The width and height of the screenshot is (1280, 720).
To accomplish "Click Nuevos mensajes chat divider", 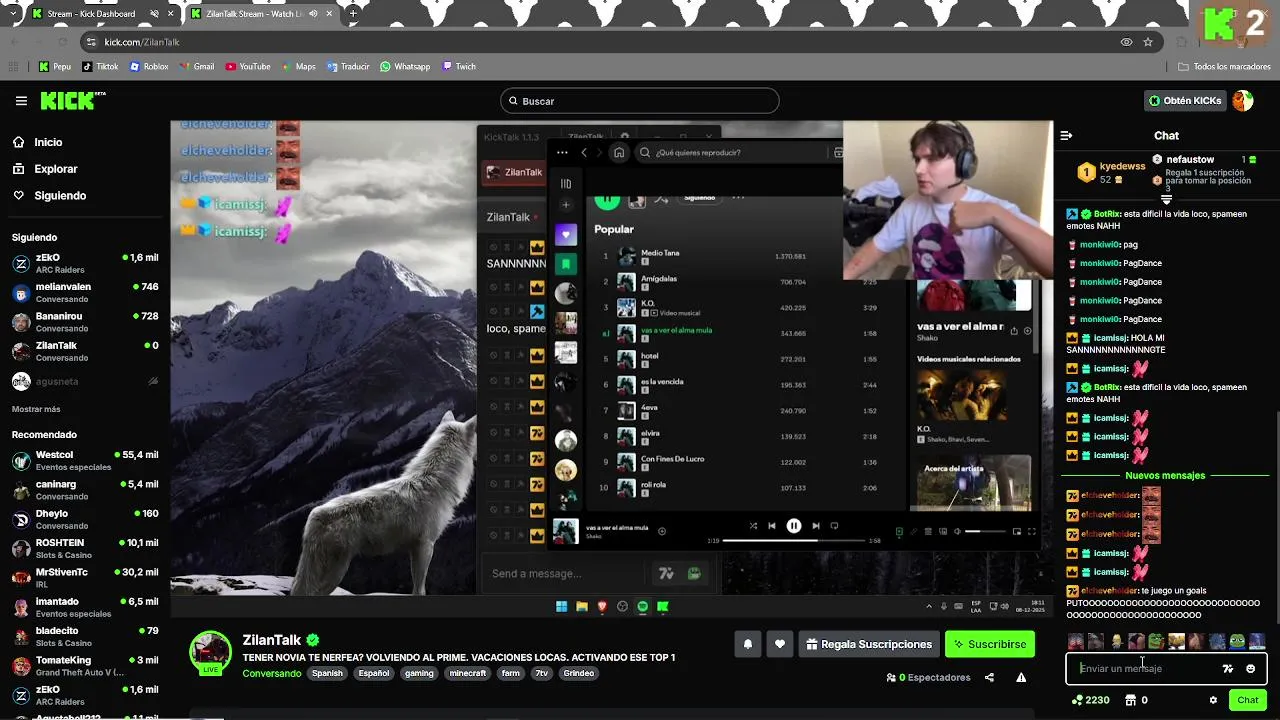I will [x=1165, y=476].
